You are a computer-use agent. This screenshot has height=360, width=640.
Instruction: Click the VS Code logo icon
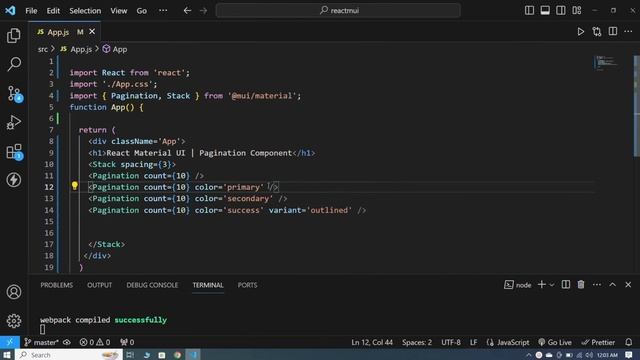(x=10, y=10)
